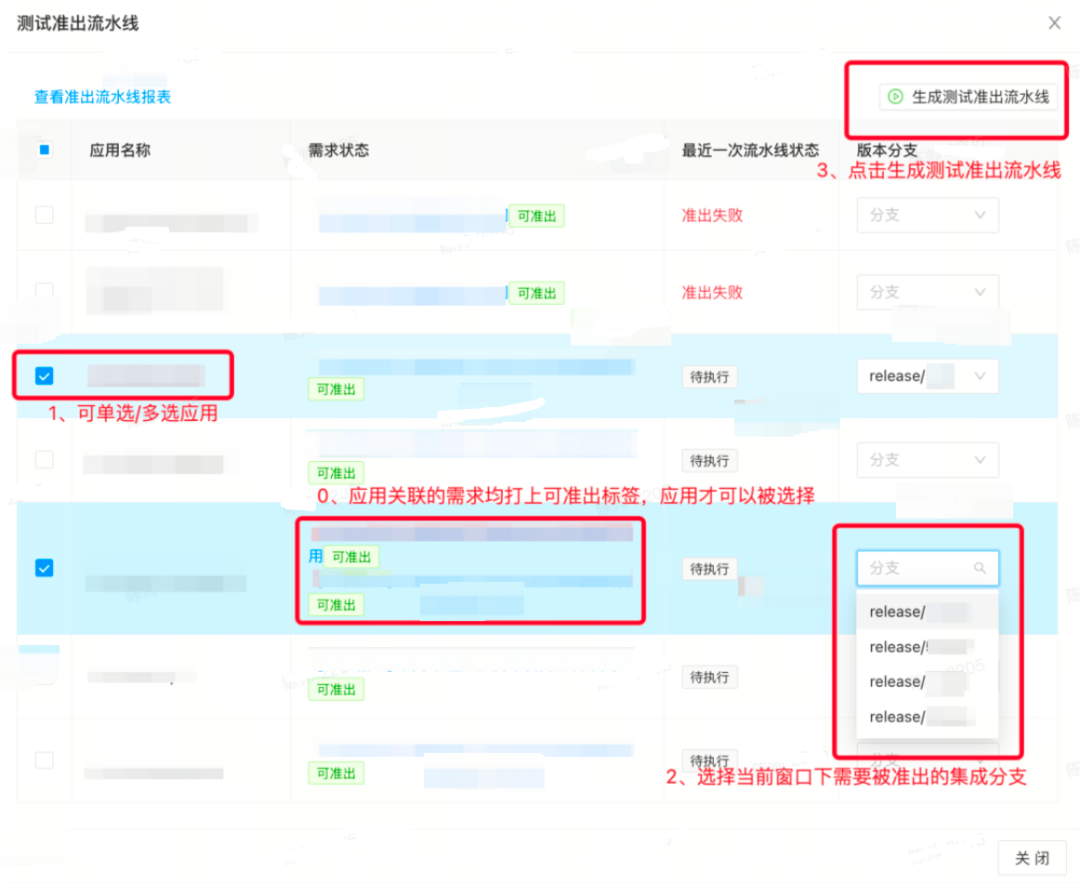Uncheck the app row with the open branch list
Image resolution: width=1080 pixels, height=883 pixels.
click(x=44, y=568)
